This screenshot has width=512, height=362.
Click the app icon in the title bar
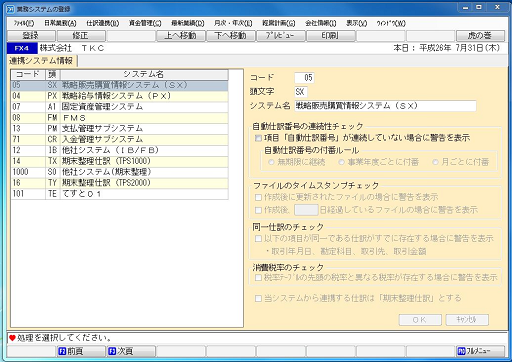10,9
